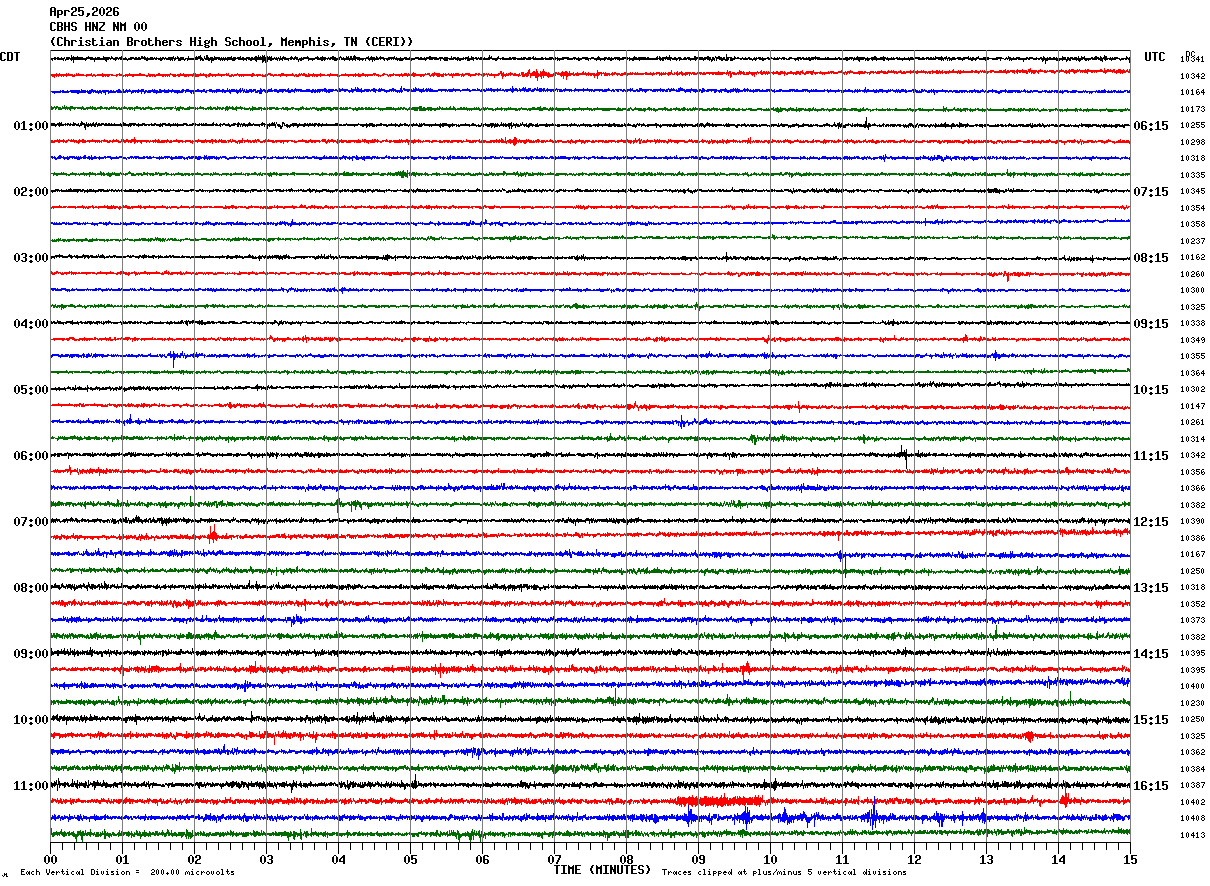This screenshot has height=886, width=1210.
Task: Click the Christian Brothers High School station name
Action: (x=231, y=42)
